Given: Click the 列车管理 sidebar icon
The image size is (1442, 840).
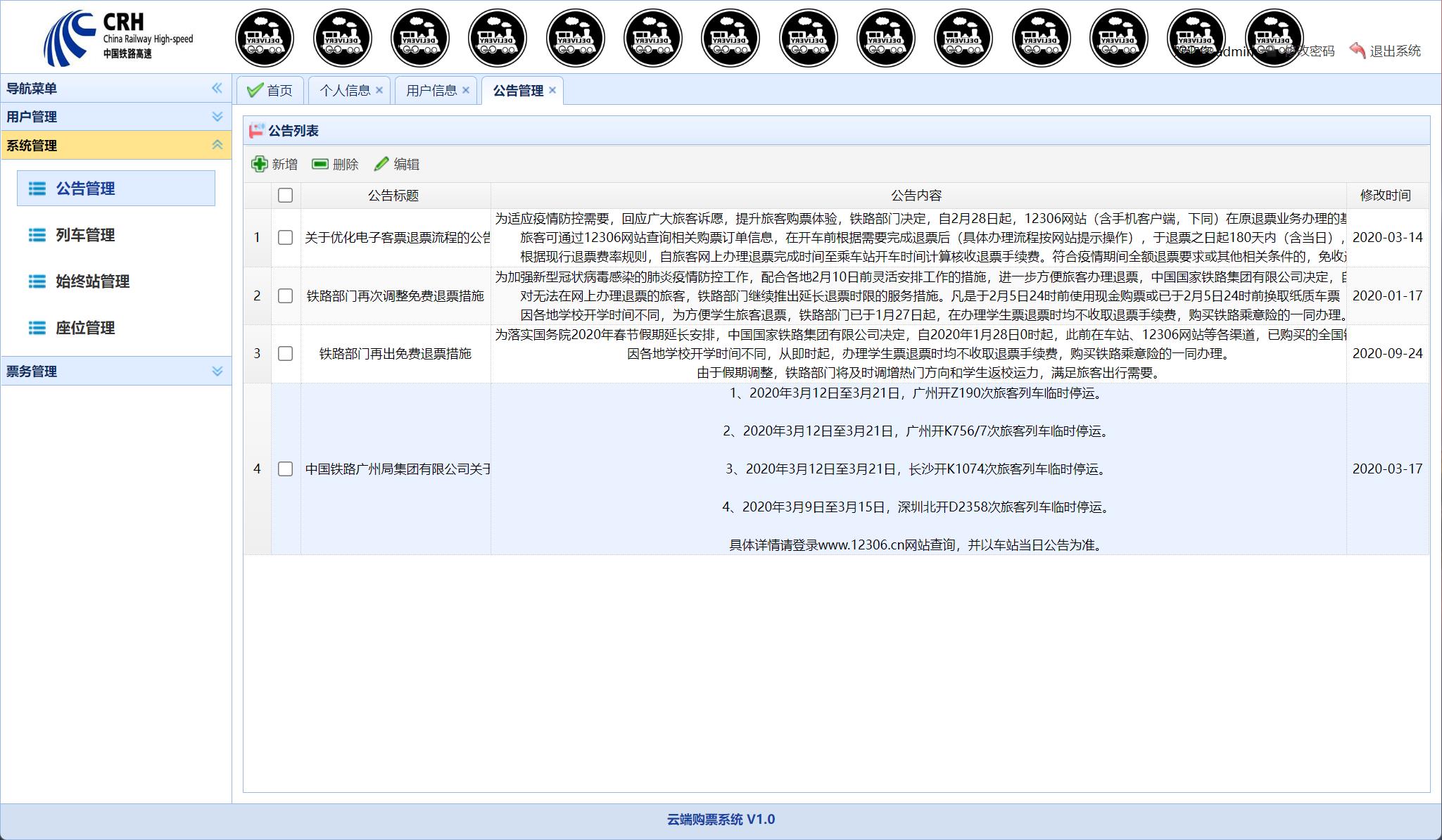Looking at the screenshot, I should pyautogui.click(x=36, y=235).
